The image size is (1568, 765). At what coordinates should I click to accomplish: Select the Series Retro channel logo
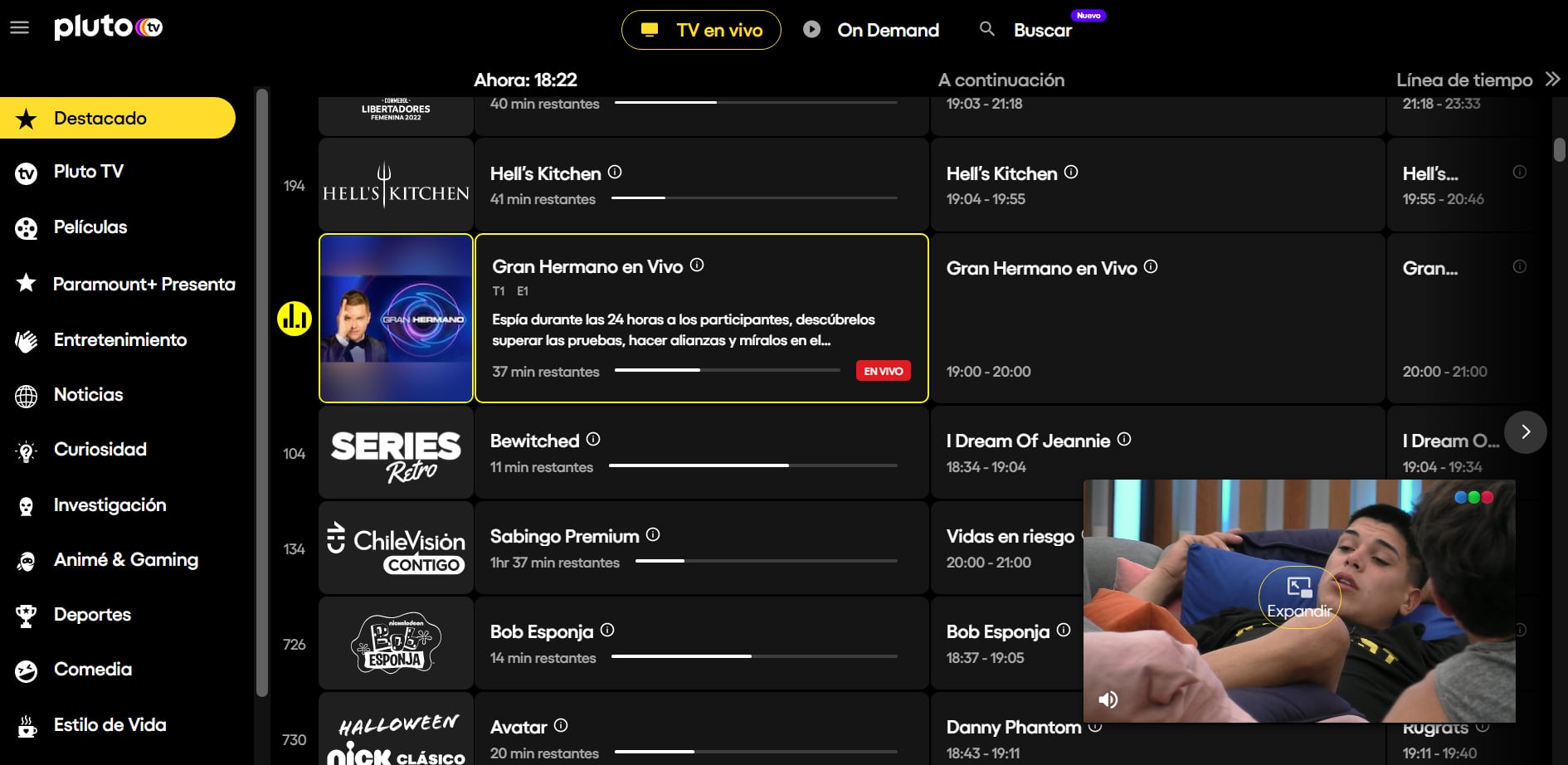[x=396, y=453]
